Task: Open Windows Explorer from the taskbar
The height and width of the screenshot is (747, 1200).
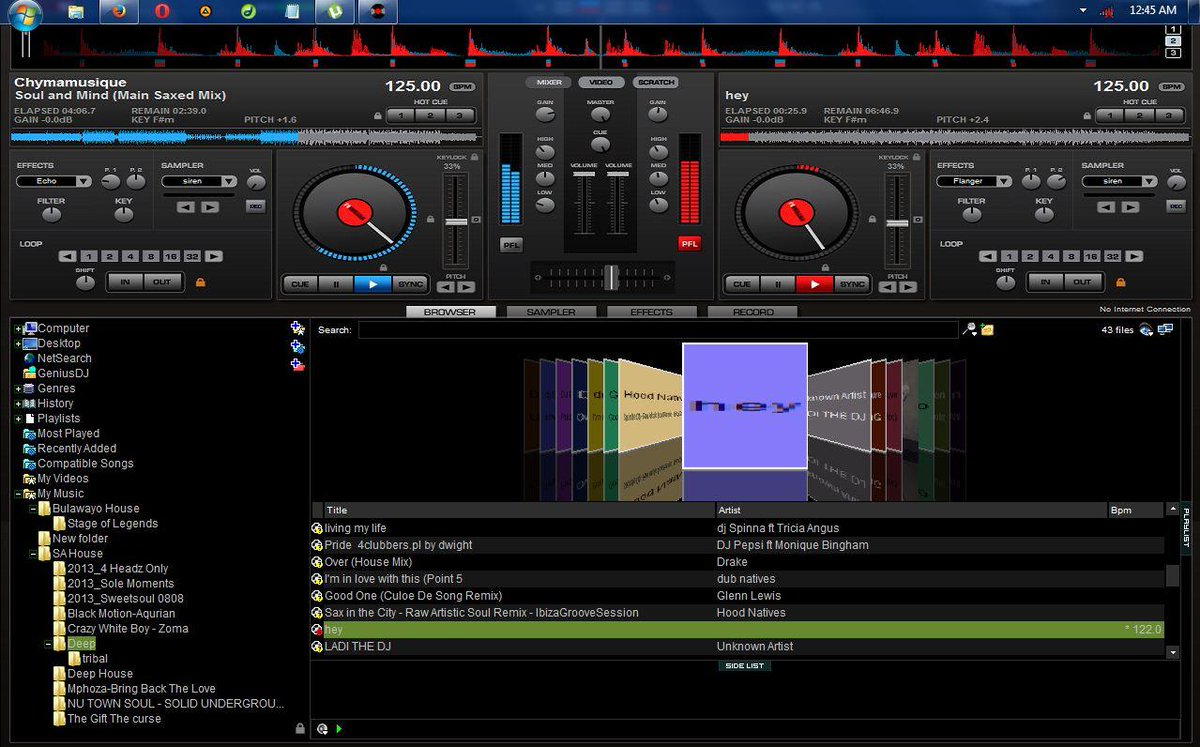Action: pos(78,11)
